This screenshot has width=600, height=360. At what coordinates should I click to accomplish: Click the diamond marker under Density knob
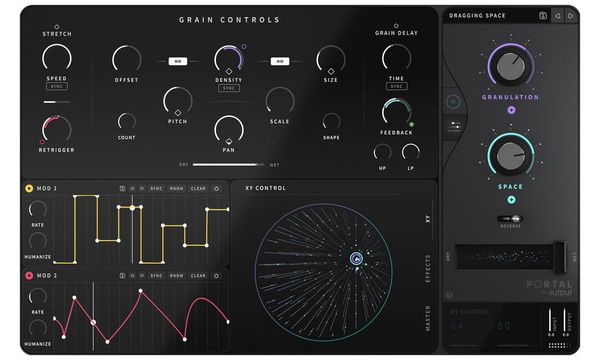pyautogui.click(x=229, y=71)
